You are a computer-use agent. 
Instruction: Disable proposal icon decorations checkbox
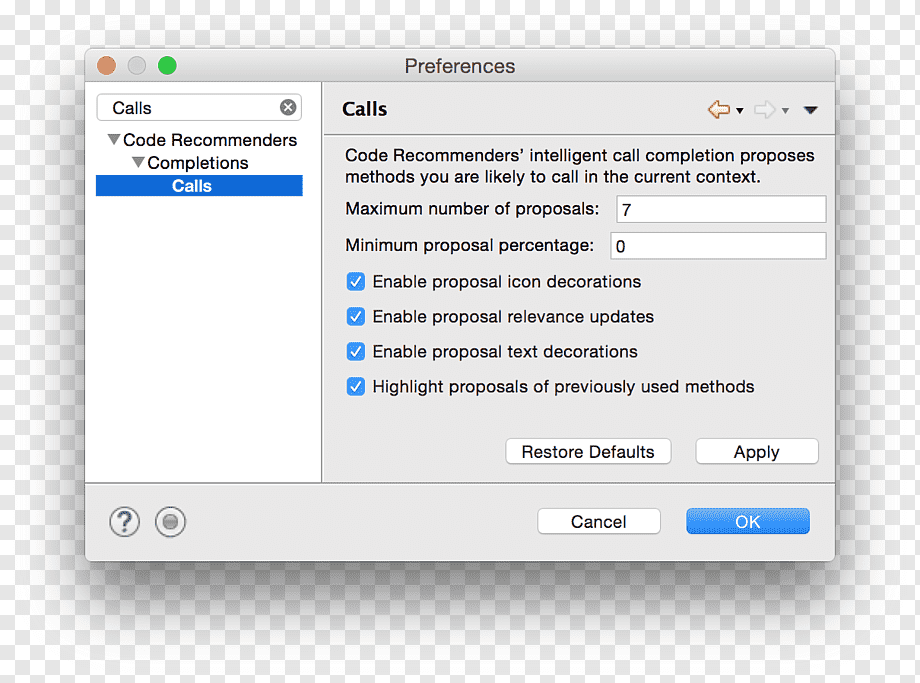tap(356, 282)
